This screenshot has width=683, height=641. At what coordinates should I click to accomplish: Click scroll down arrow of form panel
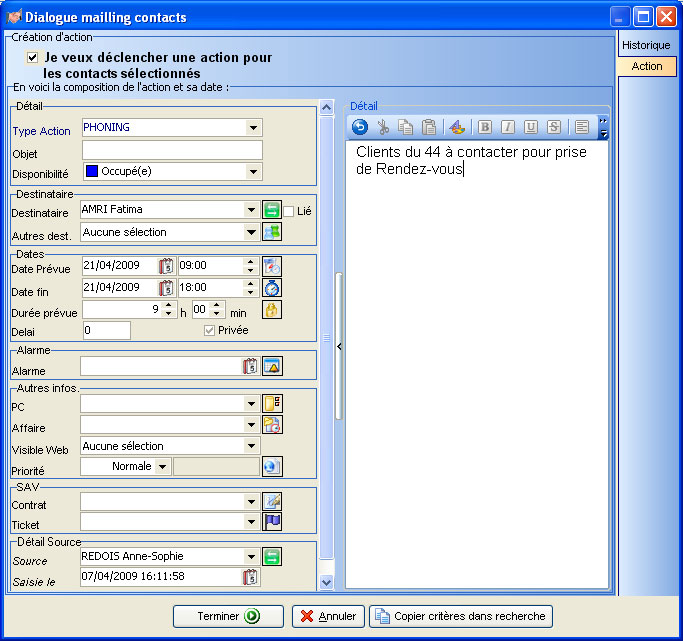click(327, 582)
